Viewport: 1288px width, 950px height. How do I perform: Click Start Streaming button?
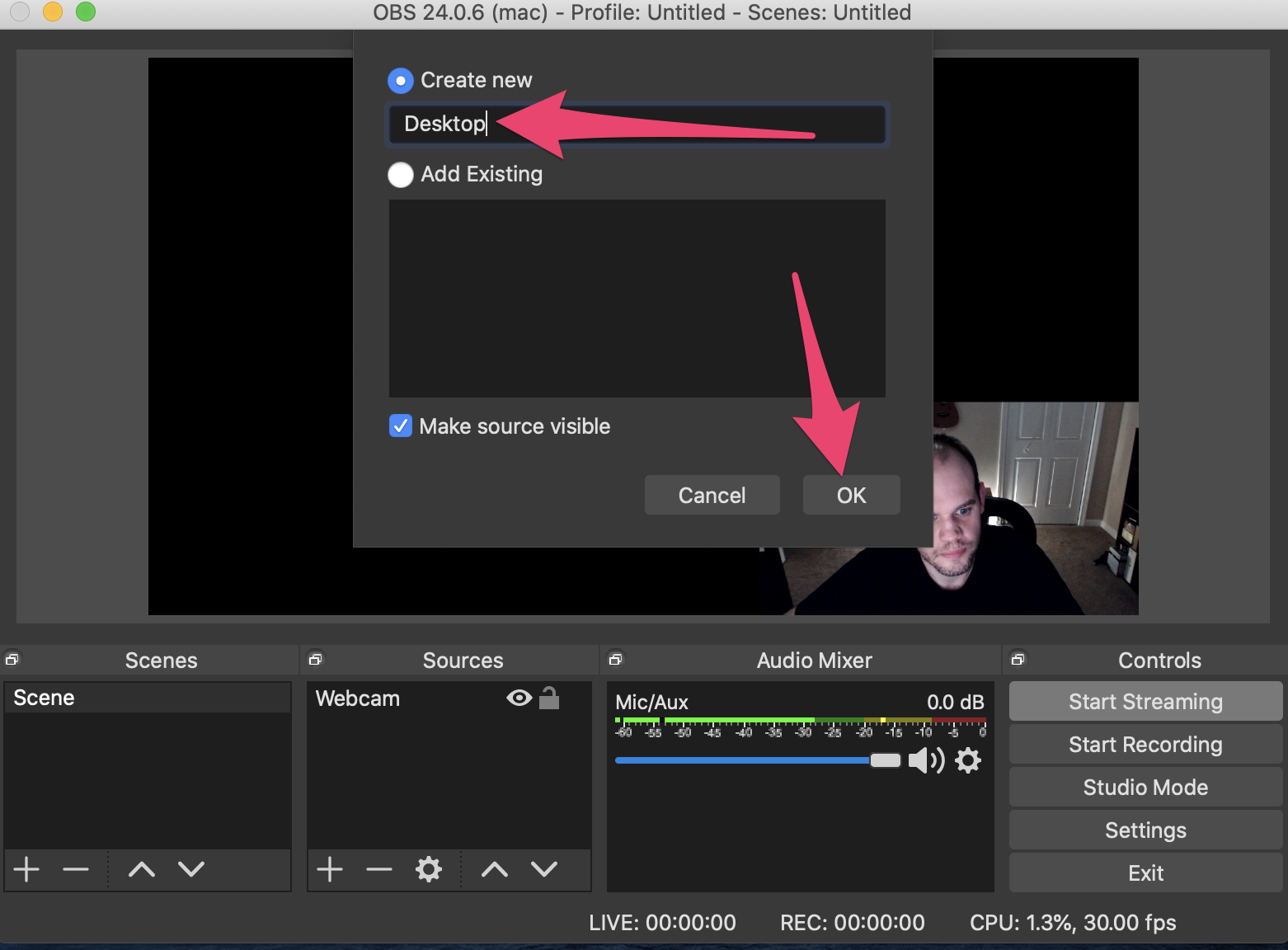(x=1146, y=702)
